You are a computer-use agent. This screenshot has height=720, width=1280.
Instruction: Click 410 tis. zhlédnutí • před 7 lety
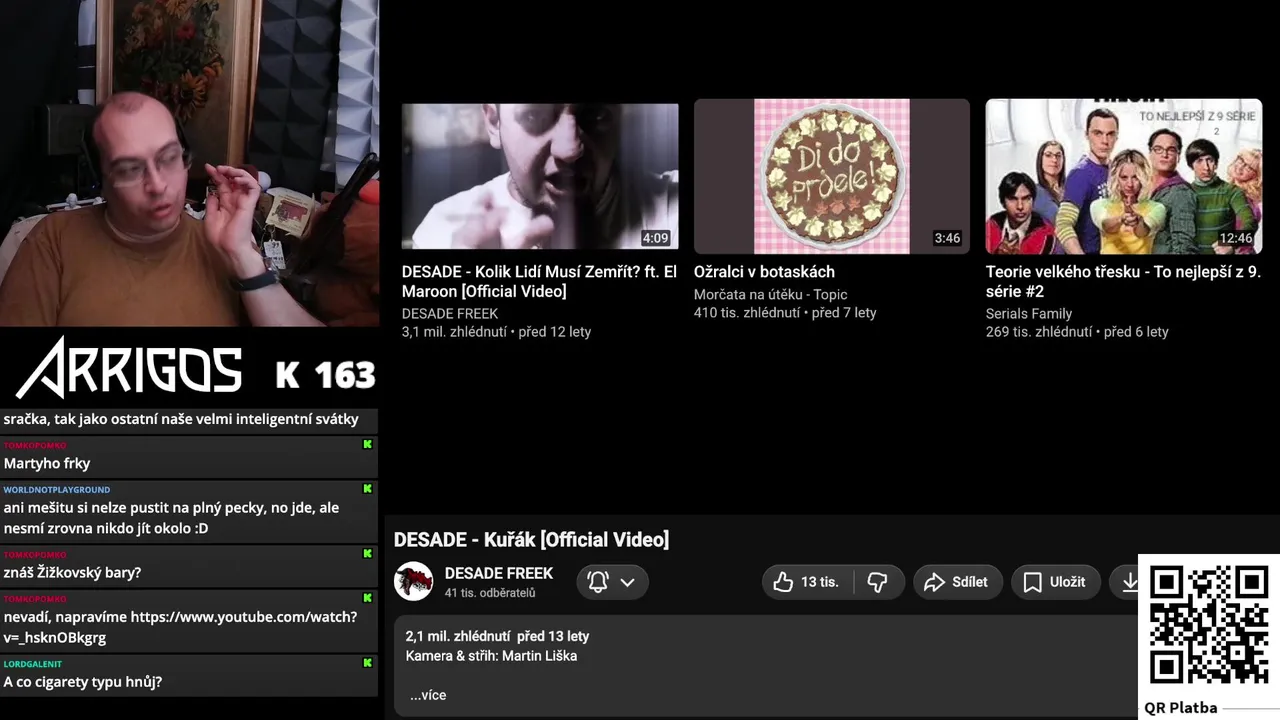coord(785,313)
